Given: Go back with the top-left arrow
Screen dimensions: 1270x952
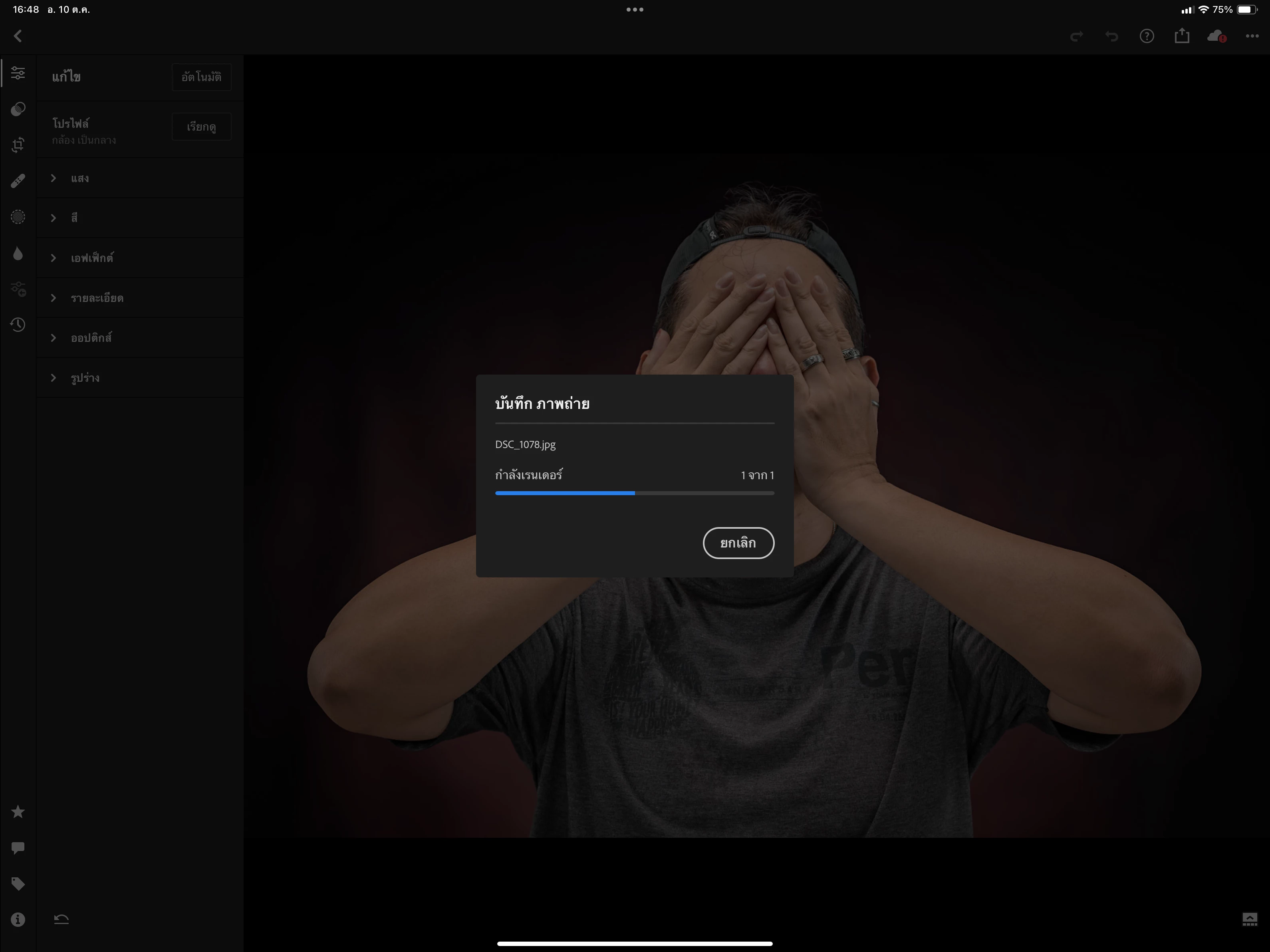Looking at the screenshot, I should click(x=18, y=36).
